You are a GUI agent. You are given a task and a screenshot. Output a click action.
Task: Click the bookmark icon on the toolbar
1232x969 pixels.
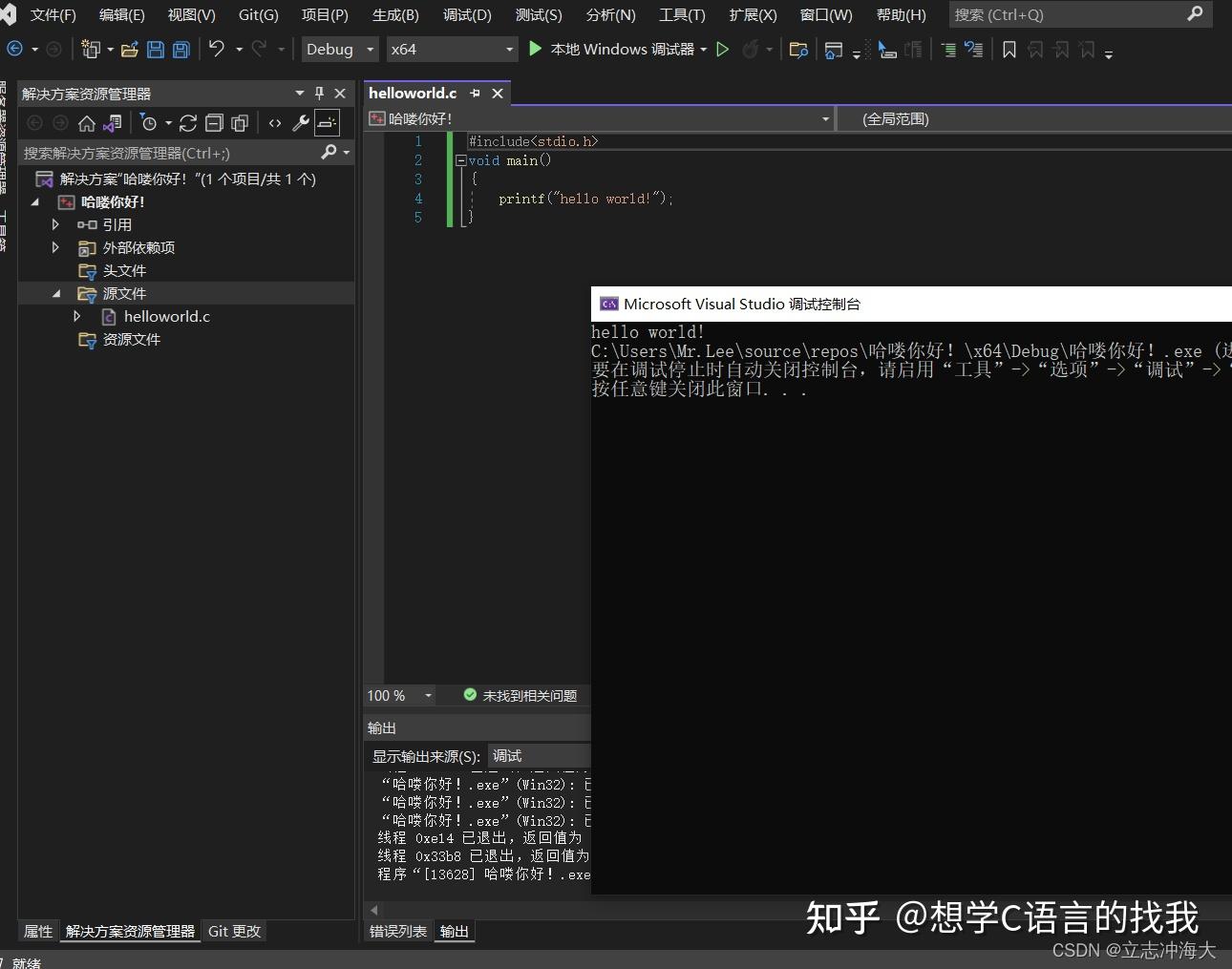coord(1010,49)
